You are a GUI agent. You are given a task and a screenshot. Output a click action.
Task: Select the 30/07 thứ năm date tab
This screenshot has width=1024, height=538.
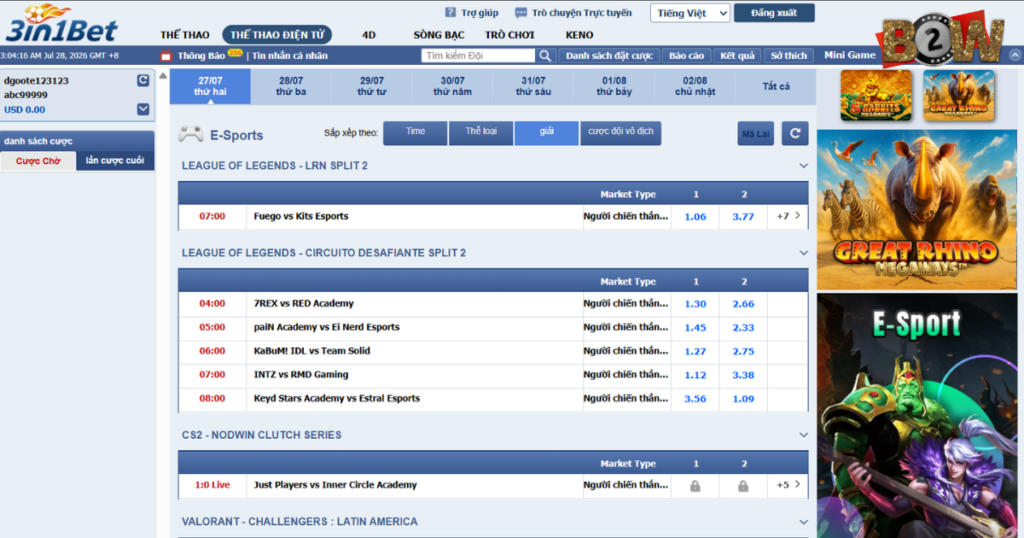(x=453, y=86)
